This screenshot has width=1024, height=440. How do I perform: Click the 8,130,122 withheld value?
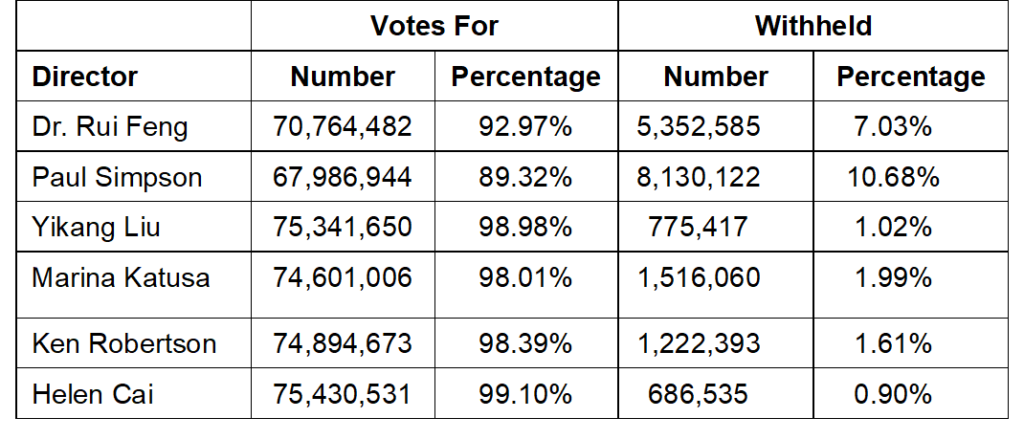[698, 177]
